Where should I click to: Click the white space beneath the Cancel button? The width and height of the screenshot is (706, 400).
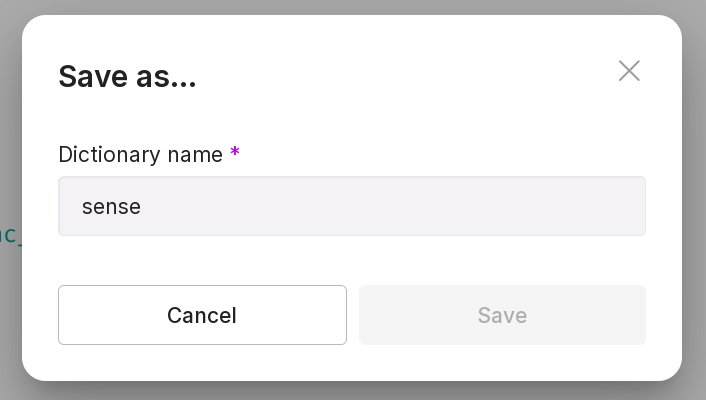[x=202, y=362]
